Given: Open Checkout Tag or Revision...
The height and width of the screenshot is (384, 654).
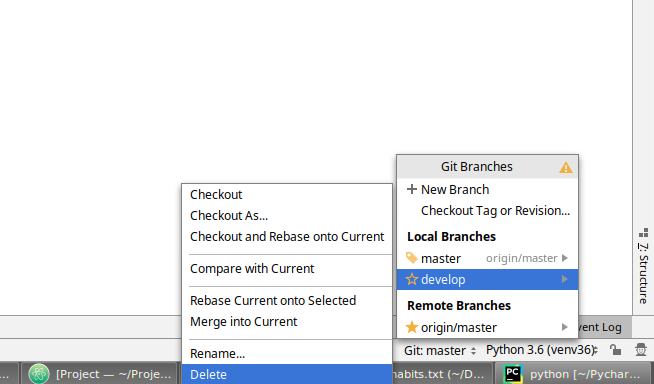Looking at the screenshot, I should (487, 211).
